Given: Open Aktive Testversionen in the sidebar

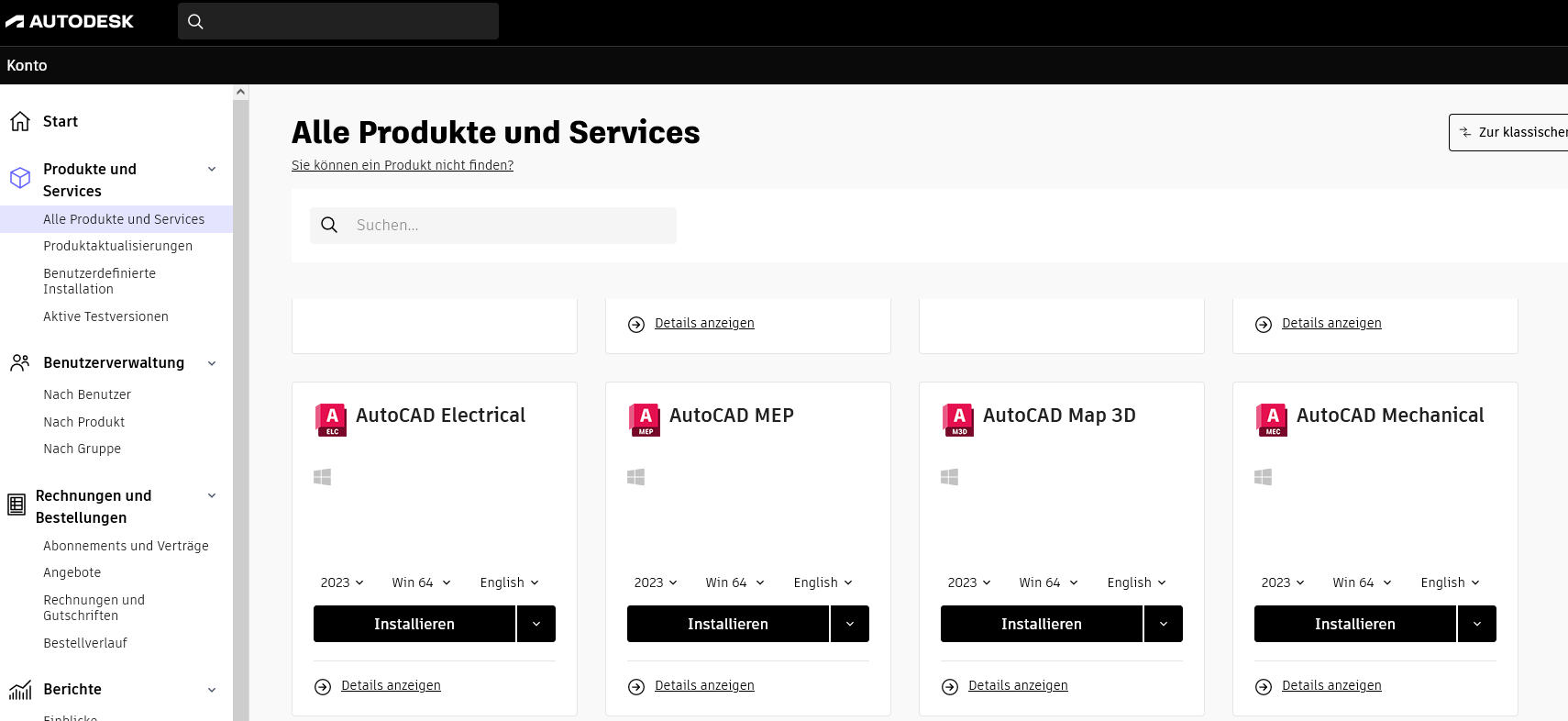Looking at the screenshot, I should click(x=105, y=316).
